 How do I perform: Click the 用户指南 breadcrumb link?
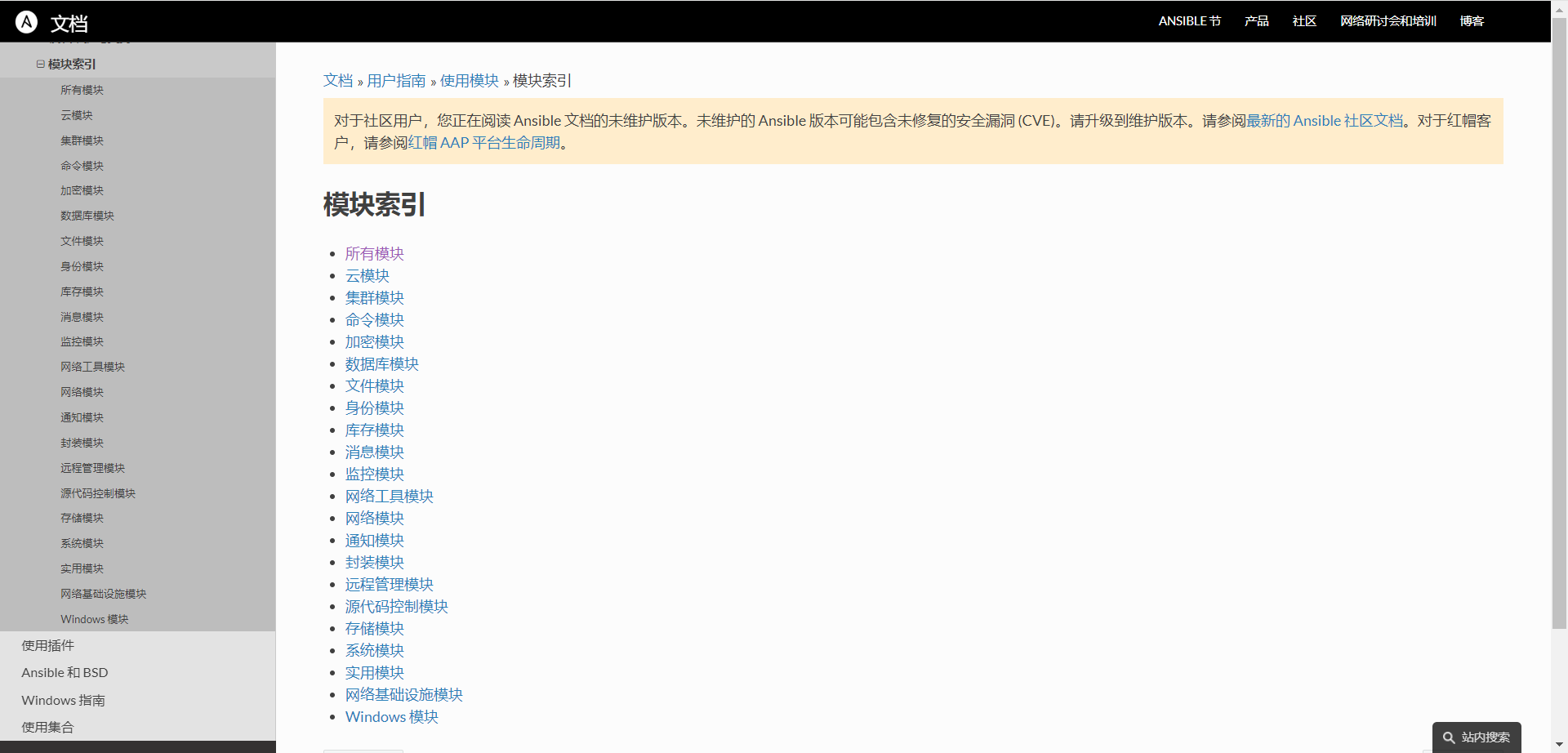(x=396, y=81)
